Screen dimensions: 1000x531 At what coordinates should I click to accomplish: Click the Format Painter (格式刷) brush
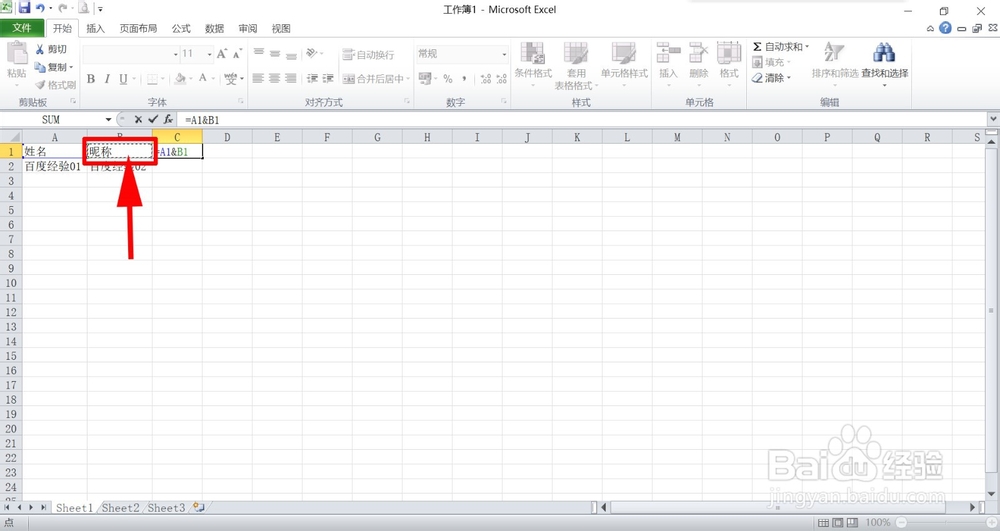(x=55, y=85)
